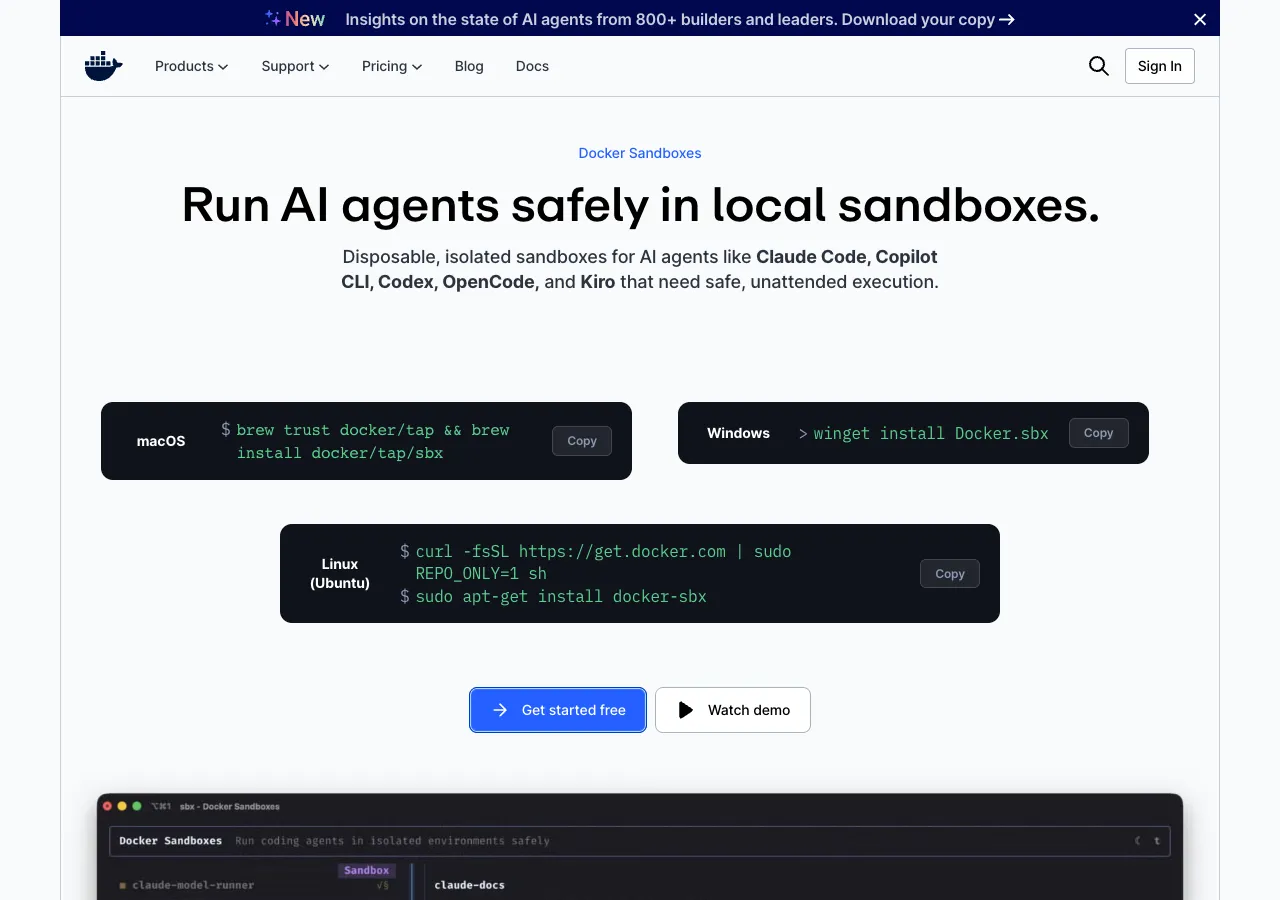Click Get started free button
This screenshot has height=900, width=1280.
click(x=558, y=710)
